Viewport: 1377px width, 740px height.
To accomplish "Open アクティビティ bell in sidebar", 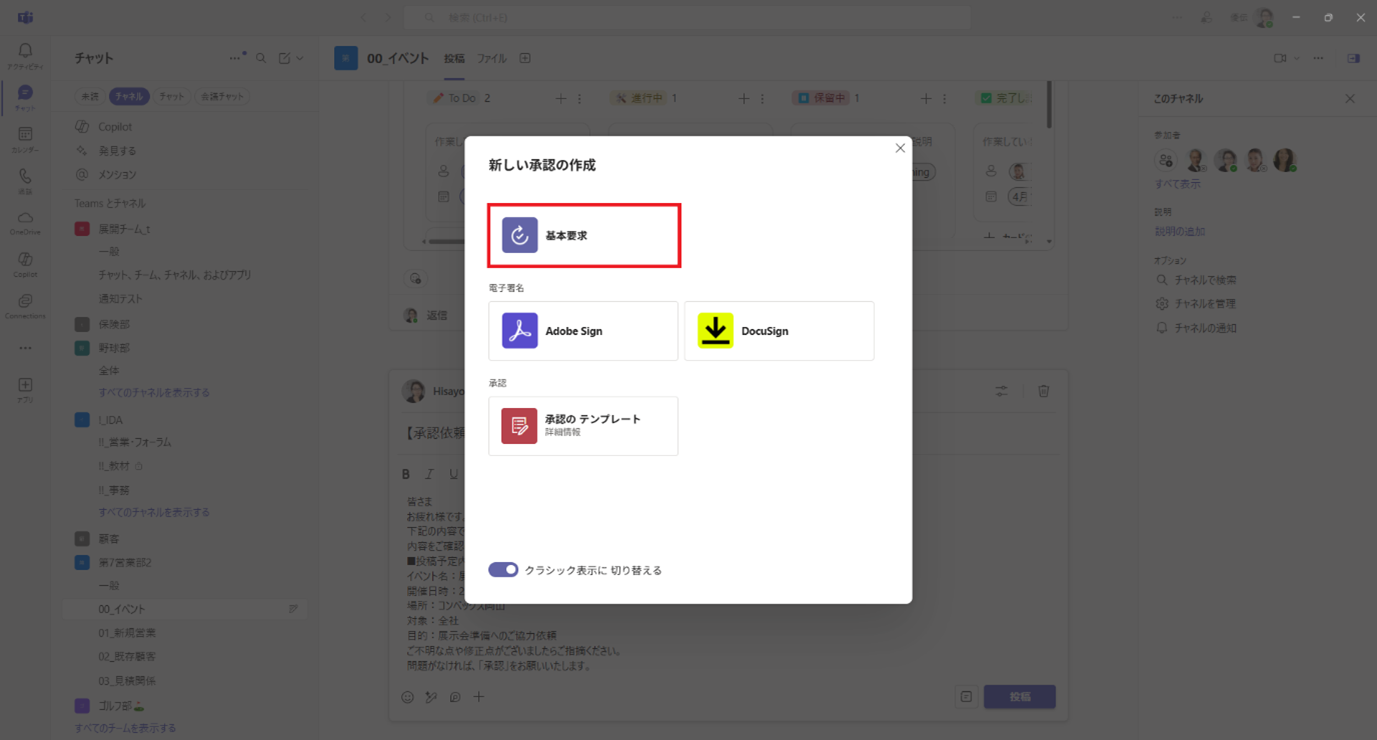I will tap(25, 56).
